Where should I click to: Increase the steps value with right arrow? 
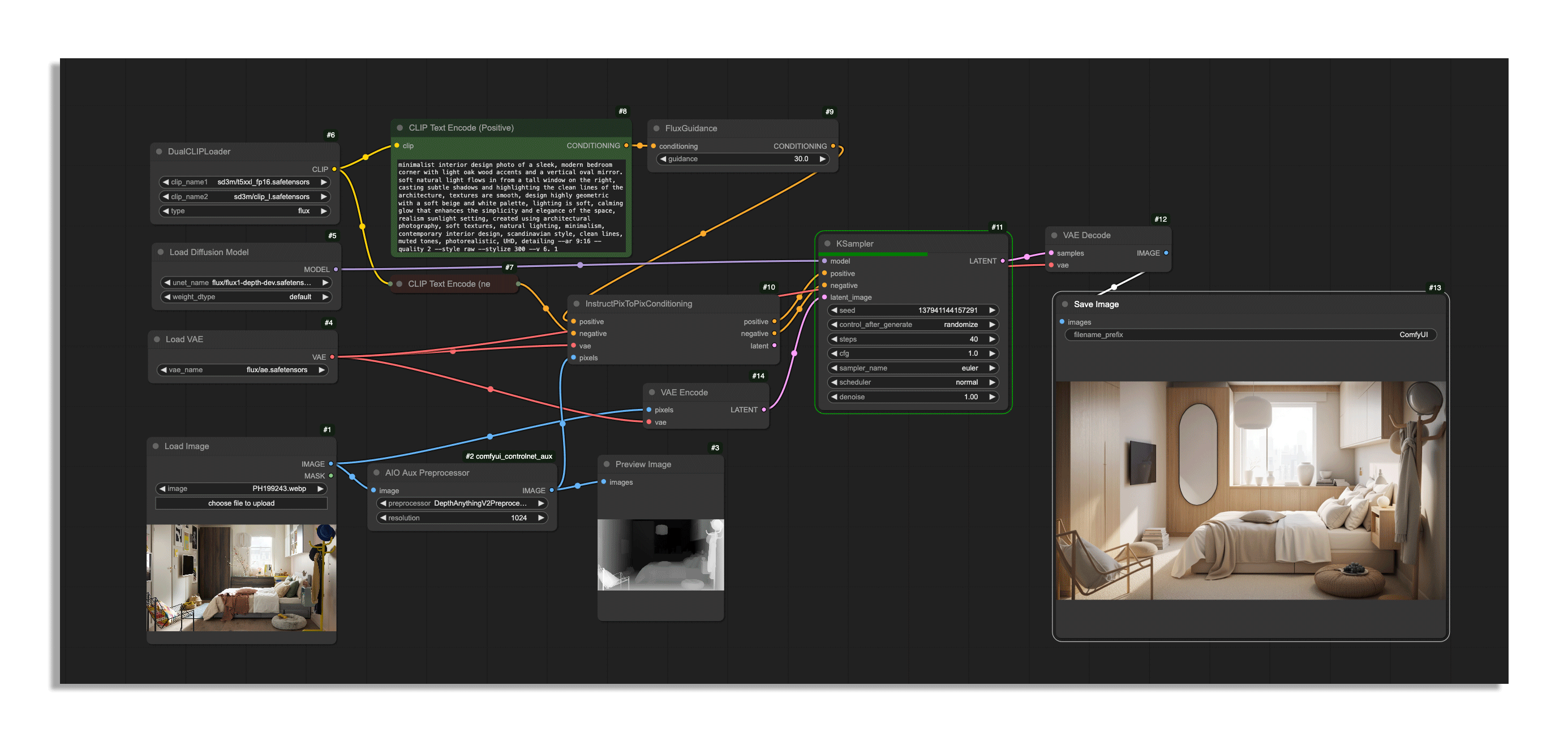991,339
